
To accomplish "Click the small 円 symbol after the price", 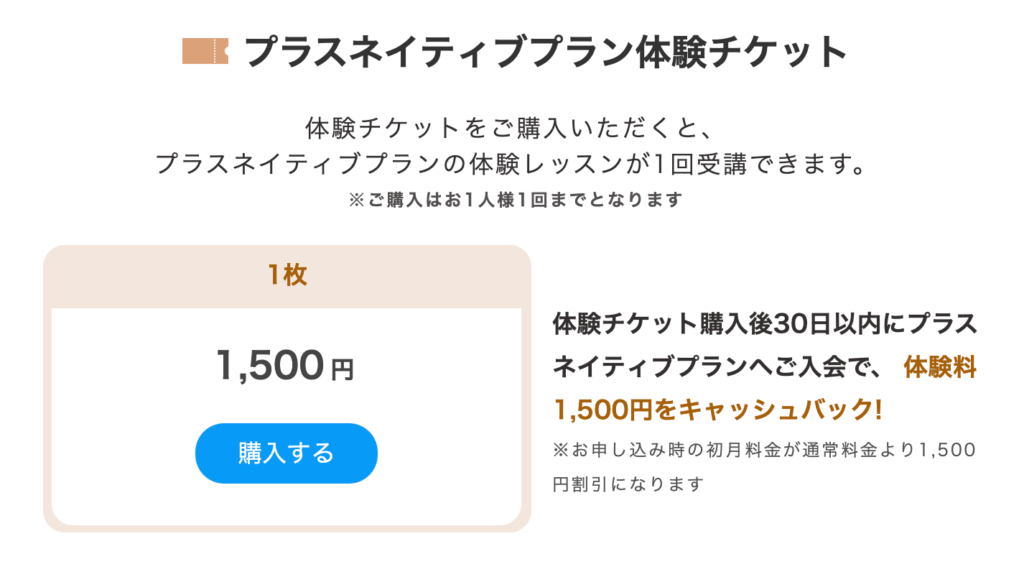I will tap(342, 370).
